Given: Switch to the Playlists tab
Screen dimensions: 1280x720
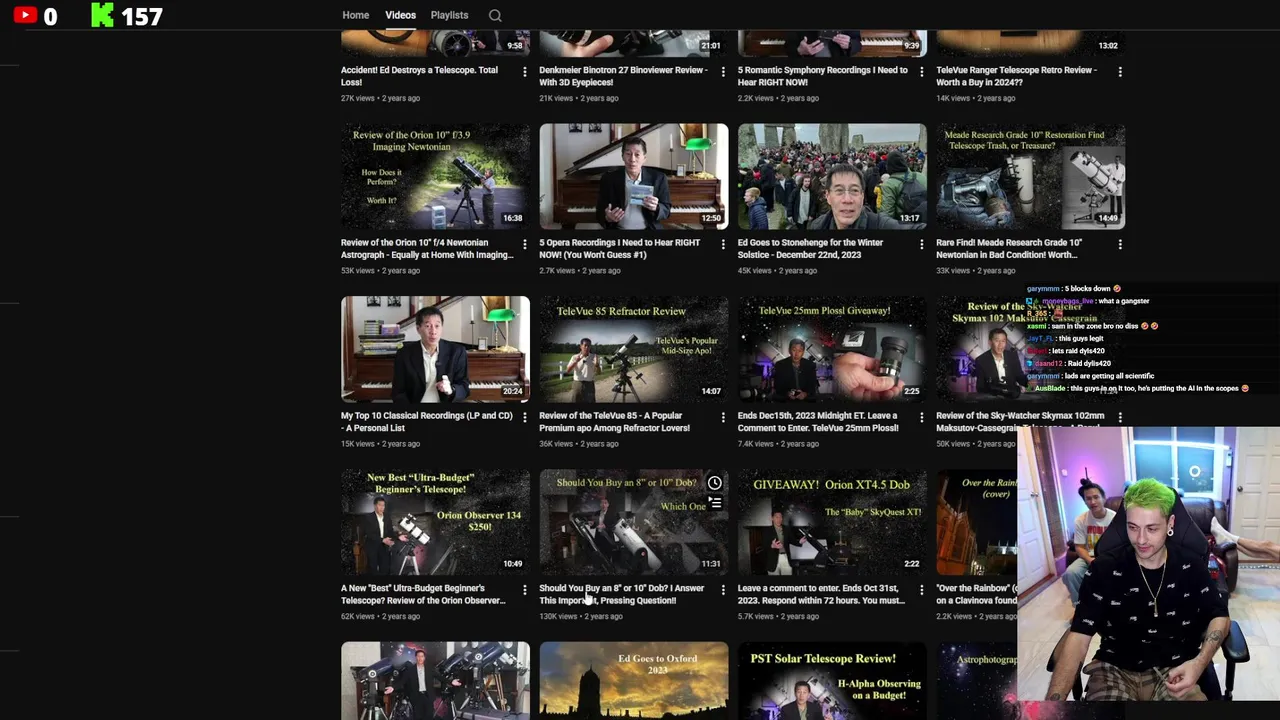Looking at the screenshot, I should (449, 15).
